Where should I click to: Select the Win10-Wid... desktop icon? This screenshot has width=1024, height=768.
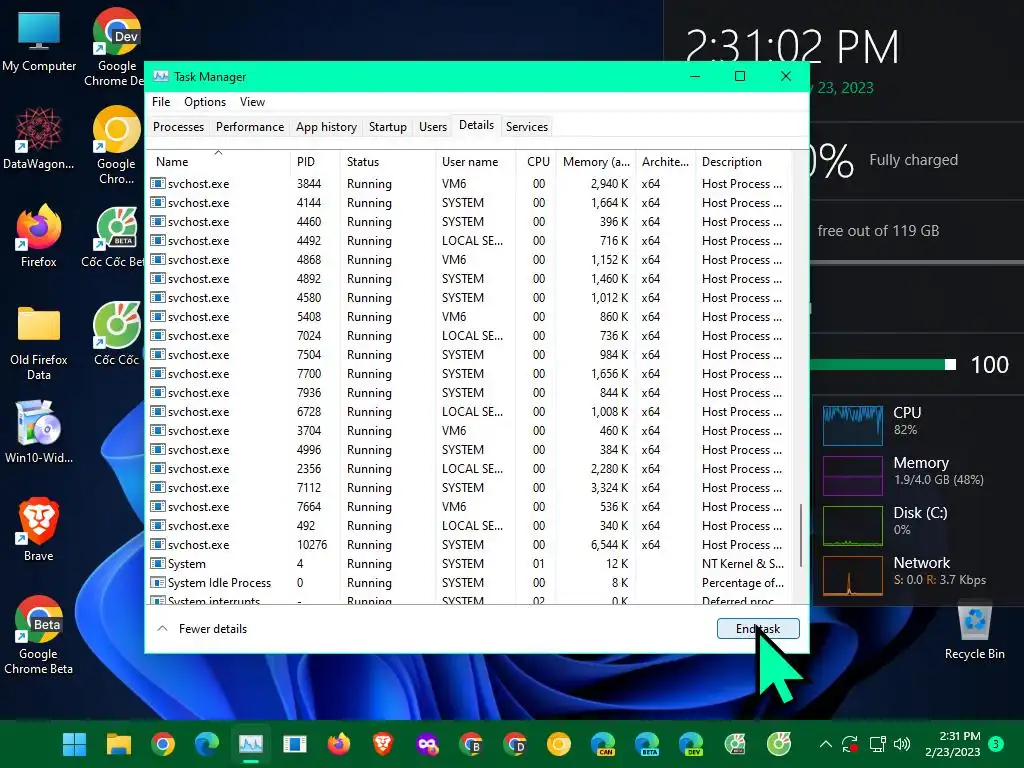(39, 432)
